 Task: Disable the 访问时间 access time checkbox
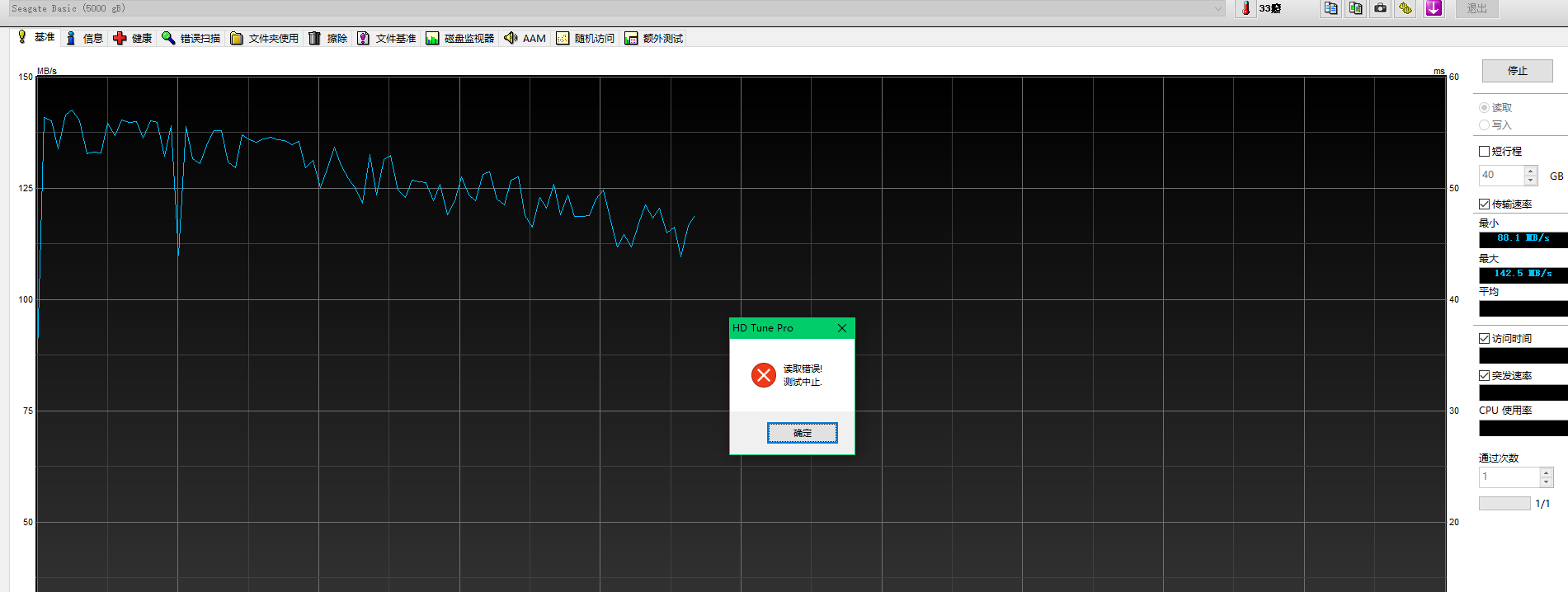1484,339
